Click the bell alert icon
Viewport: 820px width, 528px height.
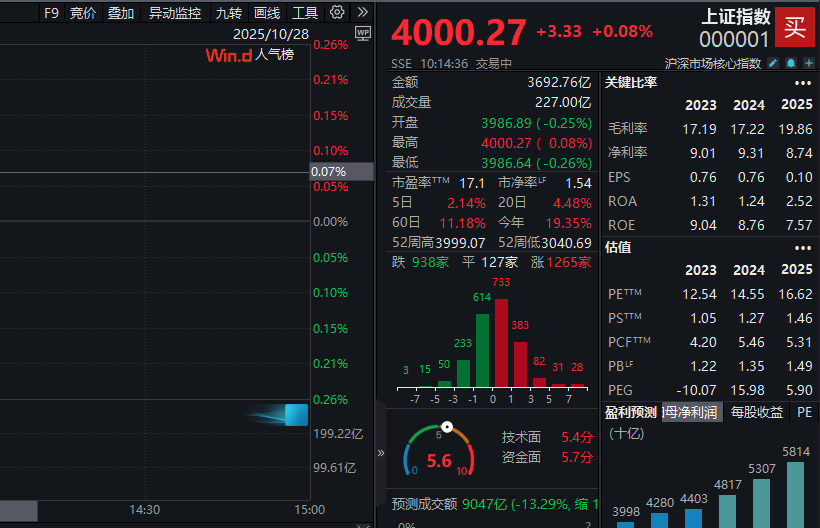click(789, 63)
